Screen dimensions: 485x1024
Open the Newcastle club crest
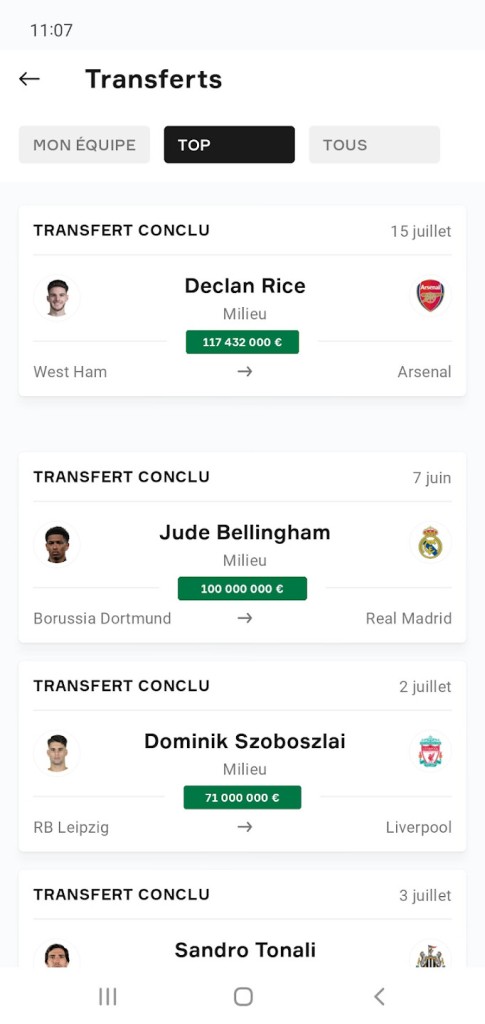click(430, 955)
